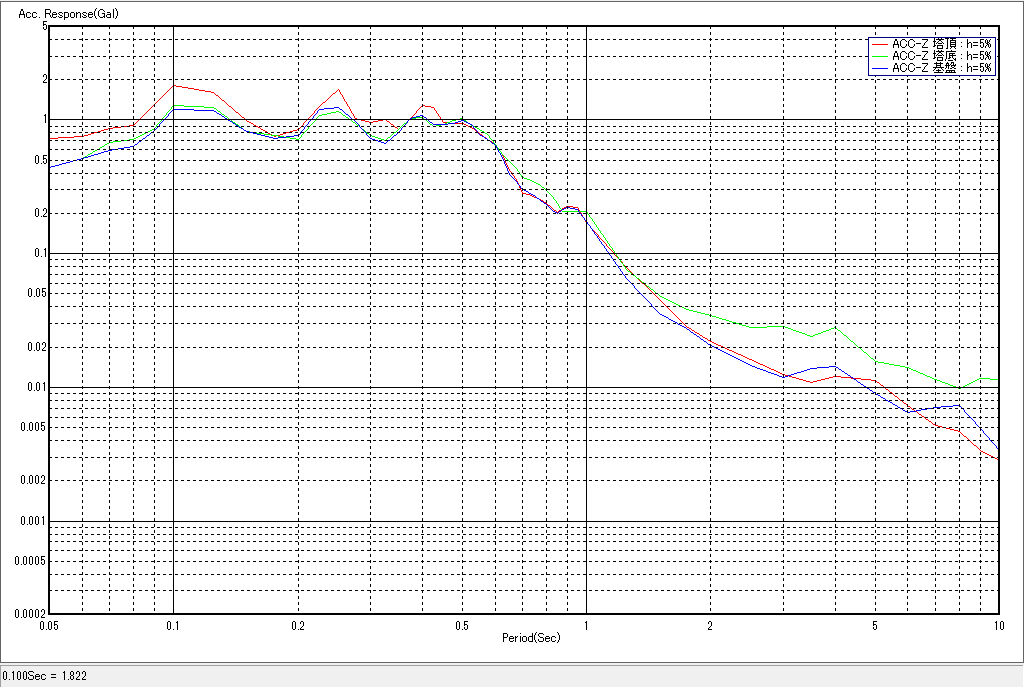Click the blue line swatch in the legend
This screenshot has height=688, width=1024.
(880, 68)
